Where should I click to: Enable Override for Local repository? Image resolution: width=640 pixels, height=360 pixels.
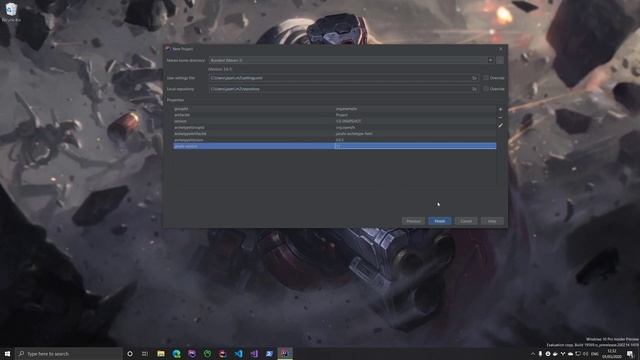coord(486,89)
